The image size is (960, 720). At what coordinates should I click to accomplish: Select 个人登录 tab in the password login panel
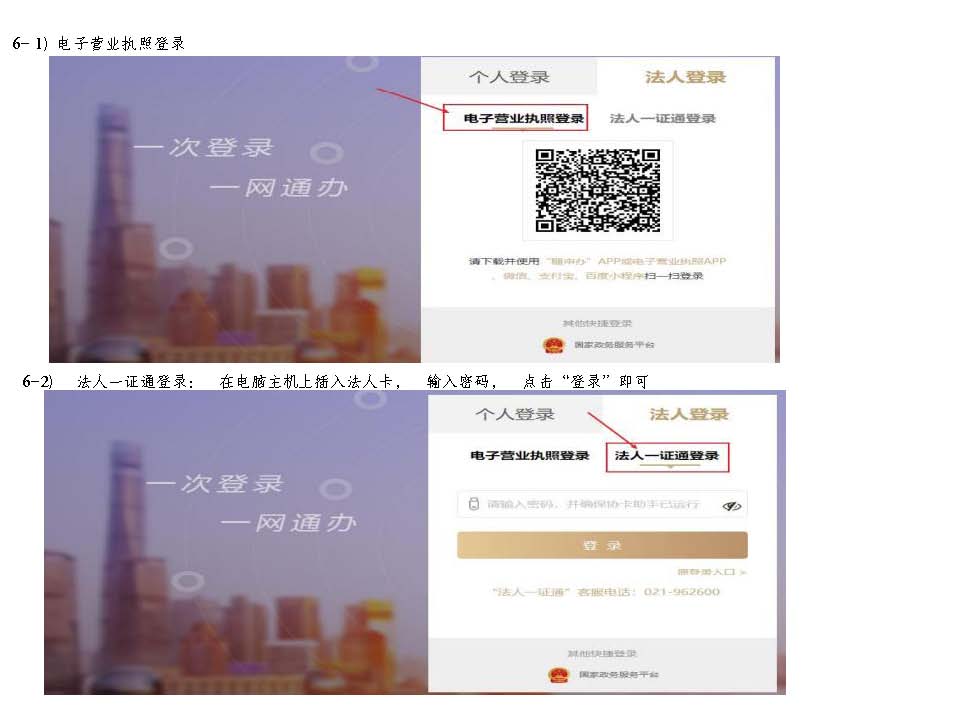(x=515, y=414)
